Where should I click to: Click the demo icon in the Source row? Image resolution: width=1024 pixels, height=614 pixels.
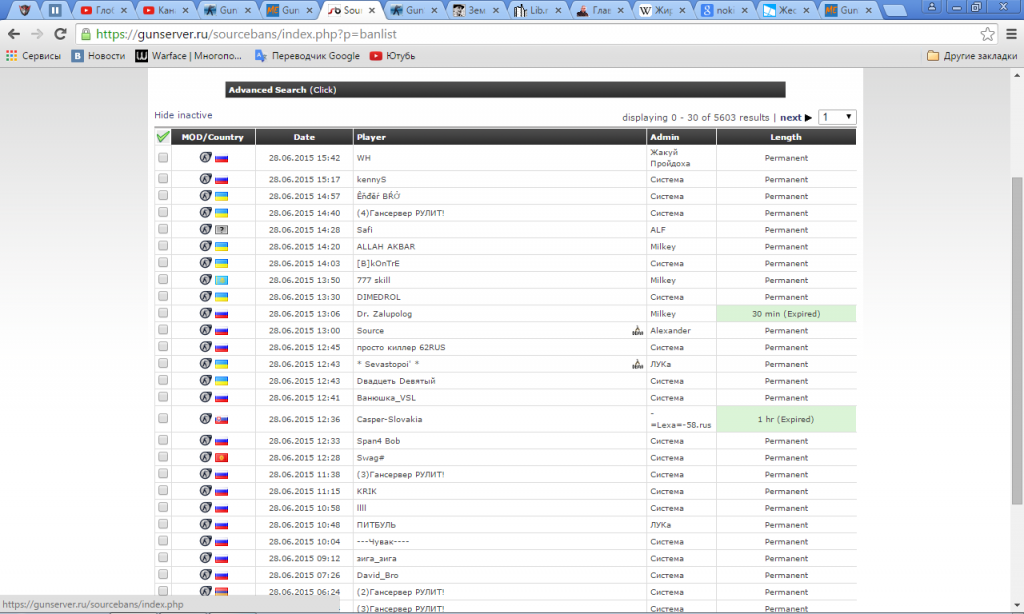pyautogui.click(x=637, y=331)
